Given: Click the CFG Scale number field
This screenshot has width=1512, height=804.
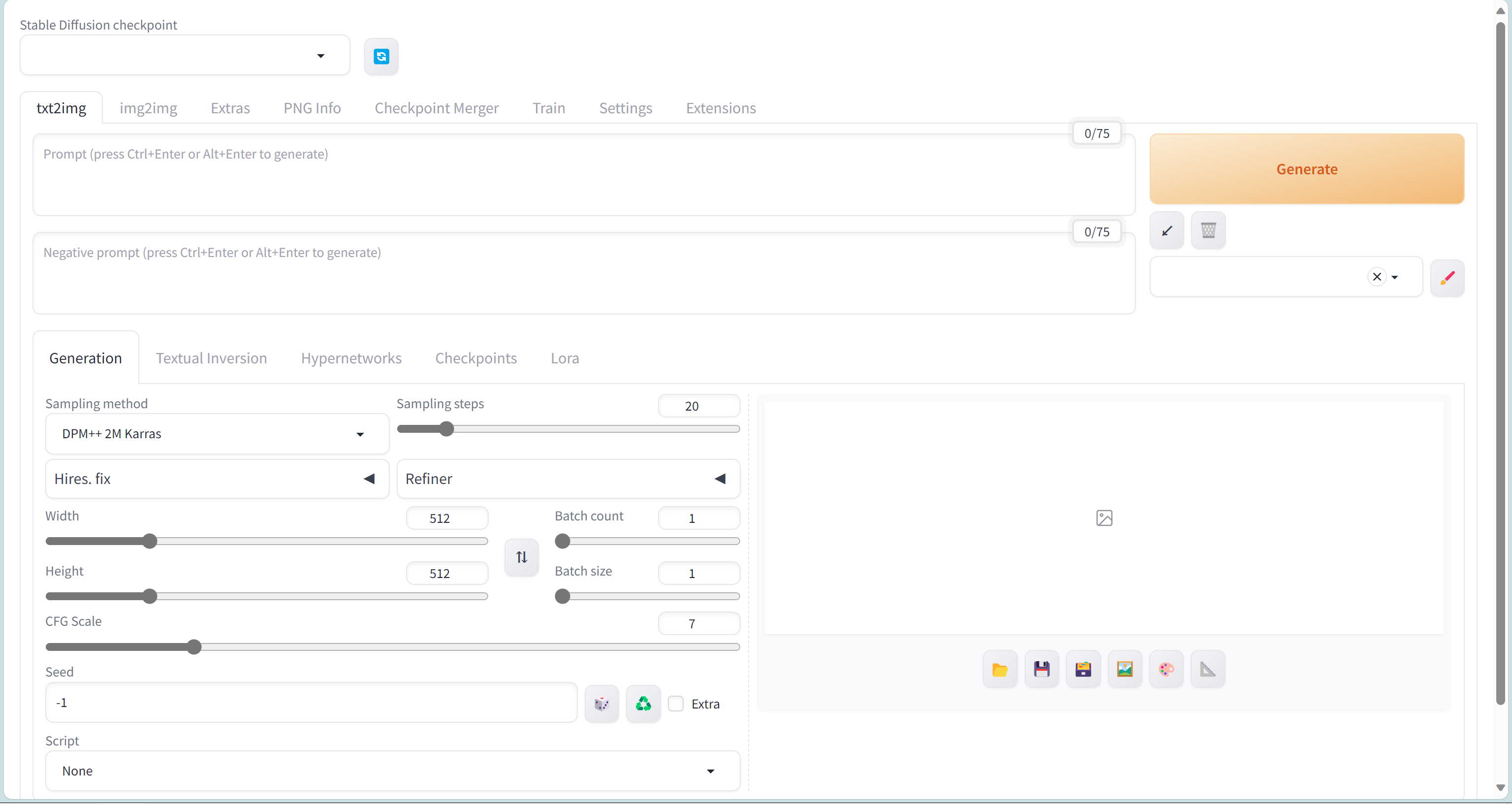Looking at the screenshot, I should click(x=699, y=624).
